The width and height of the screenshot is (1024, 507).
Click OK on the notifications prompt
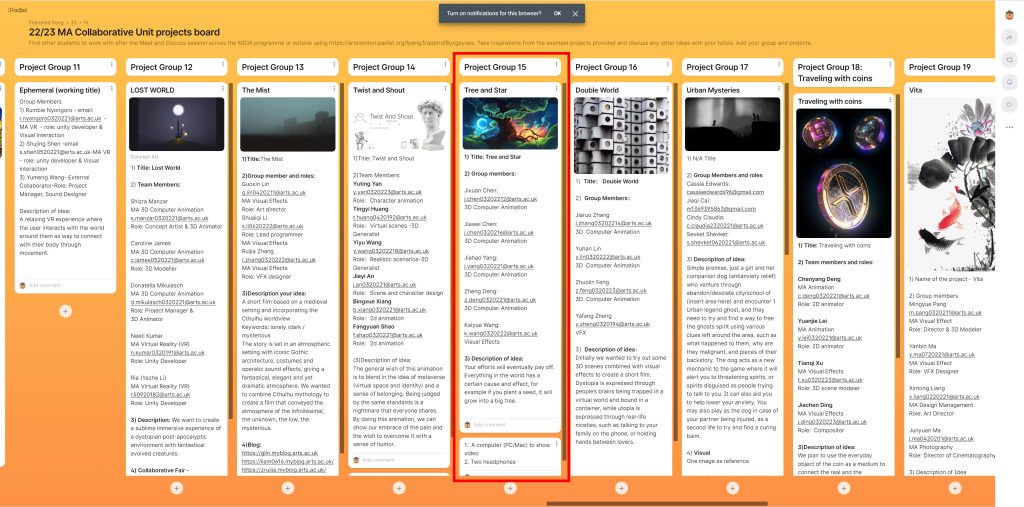[x=557, y=13]
